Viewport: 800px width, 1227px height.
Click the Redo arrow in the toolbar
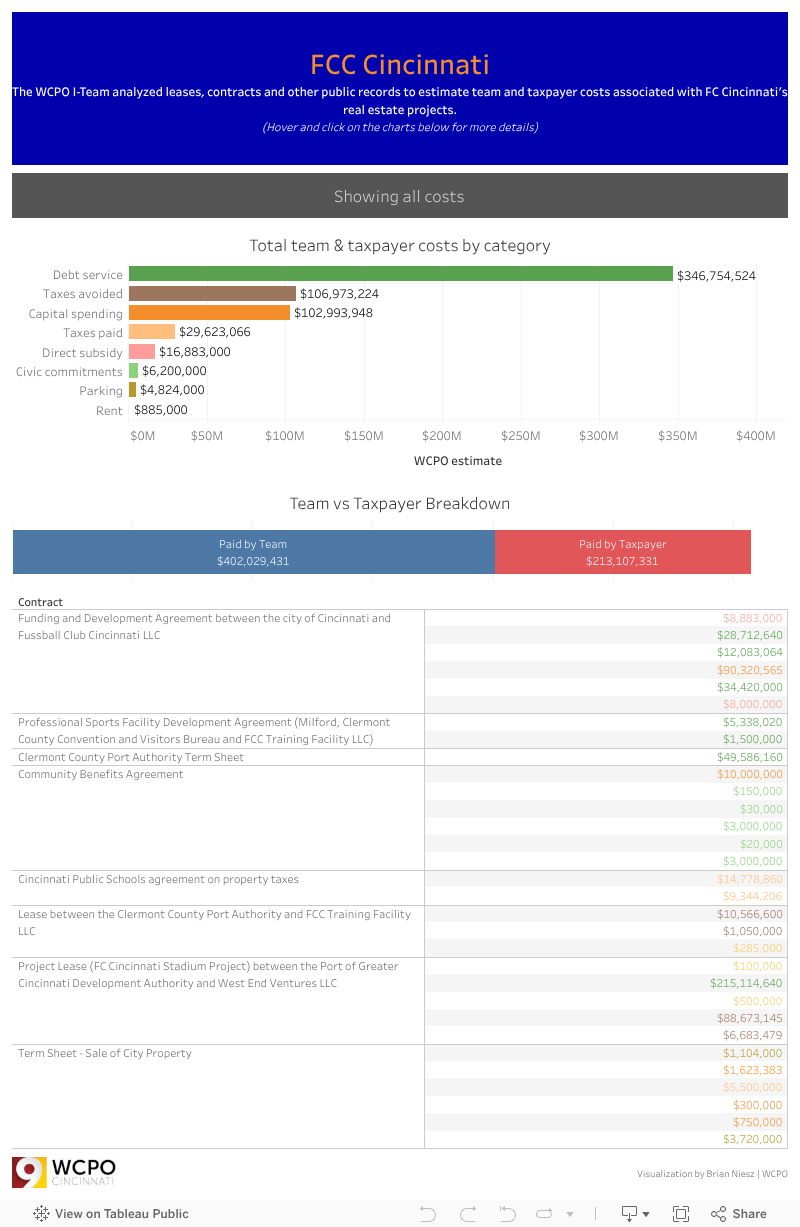click(467, 1213)
